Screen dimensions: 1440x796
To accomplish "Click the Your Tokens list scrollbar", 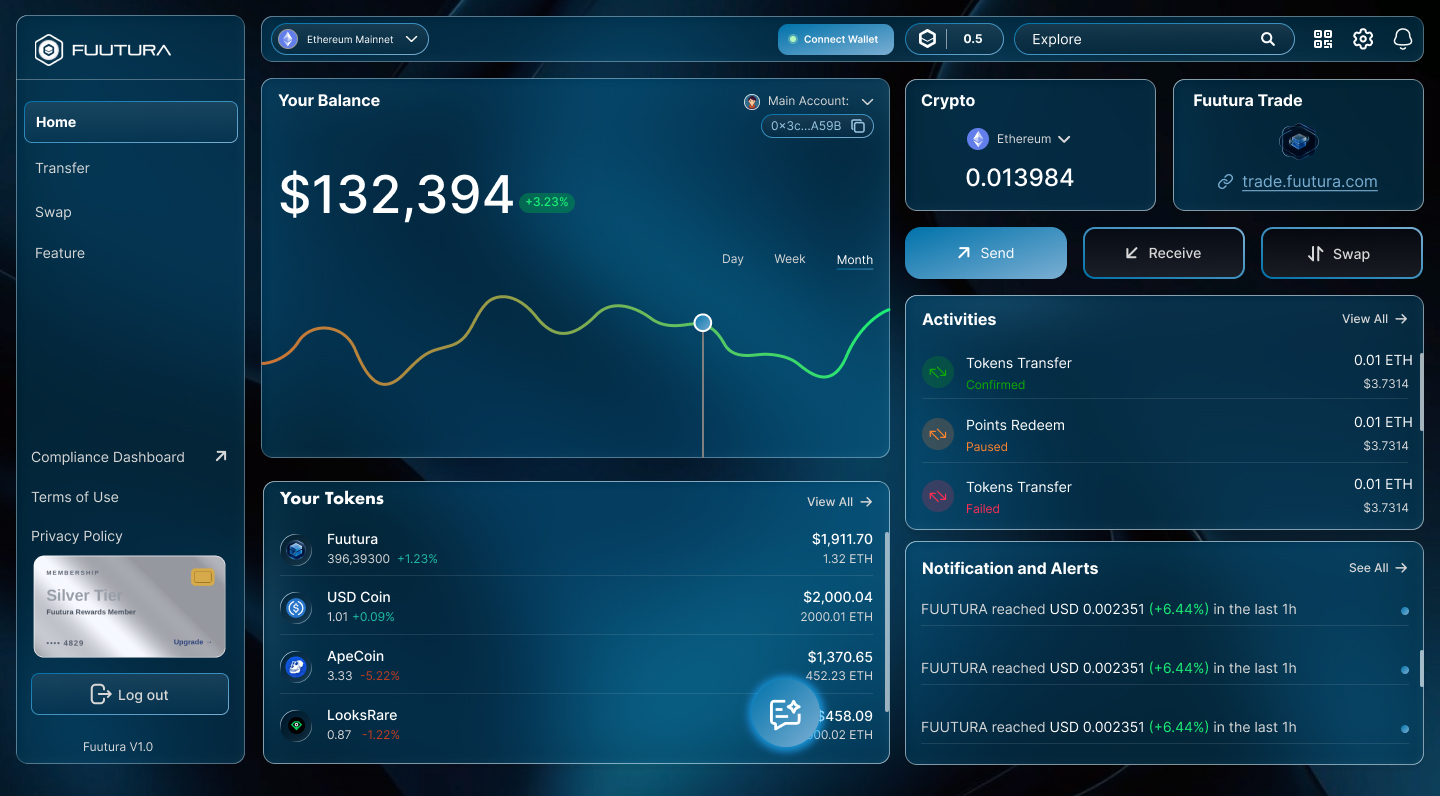I will [x=887, y=622].
